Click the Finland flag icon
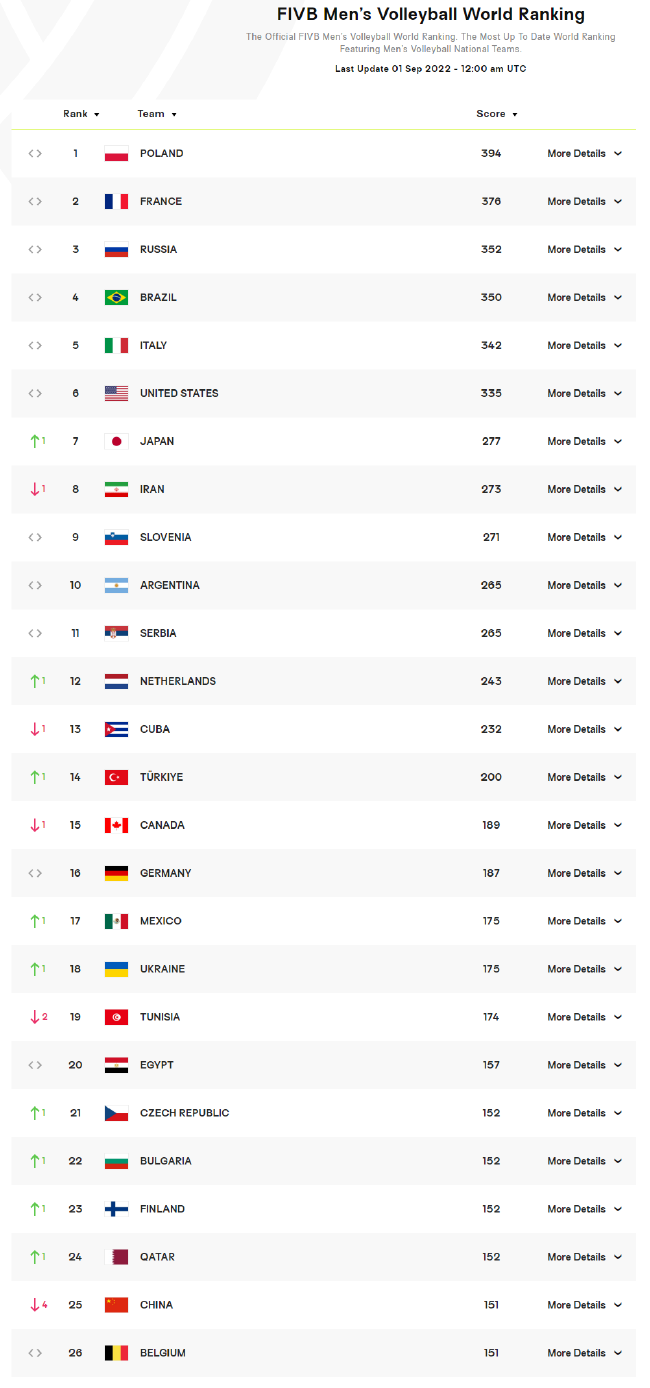650x1388 pixels. (116, 1210)
